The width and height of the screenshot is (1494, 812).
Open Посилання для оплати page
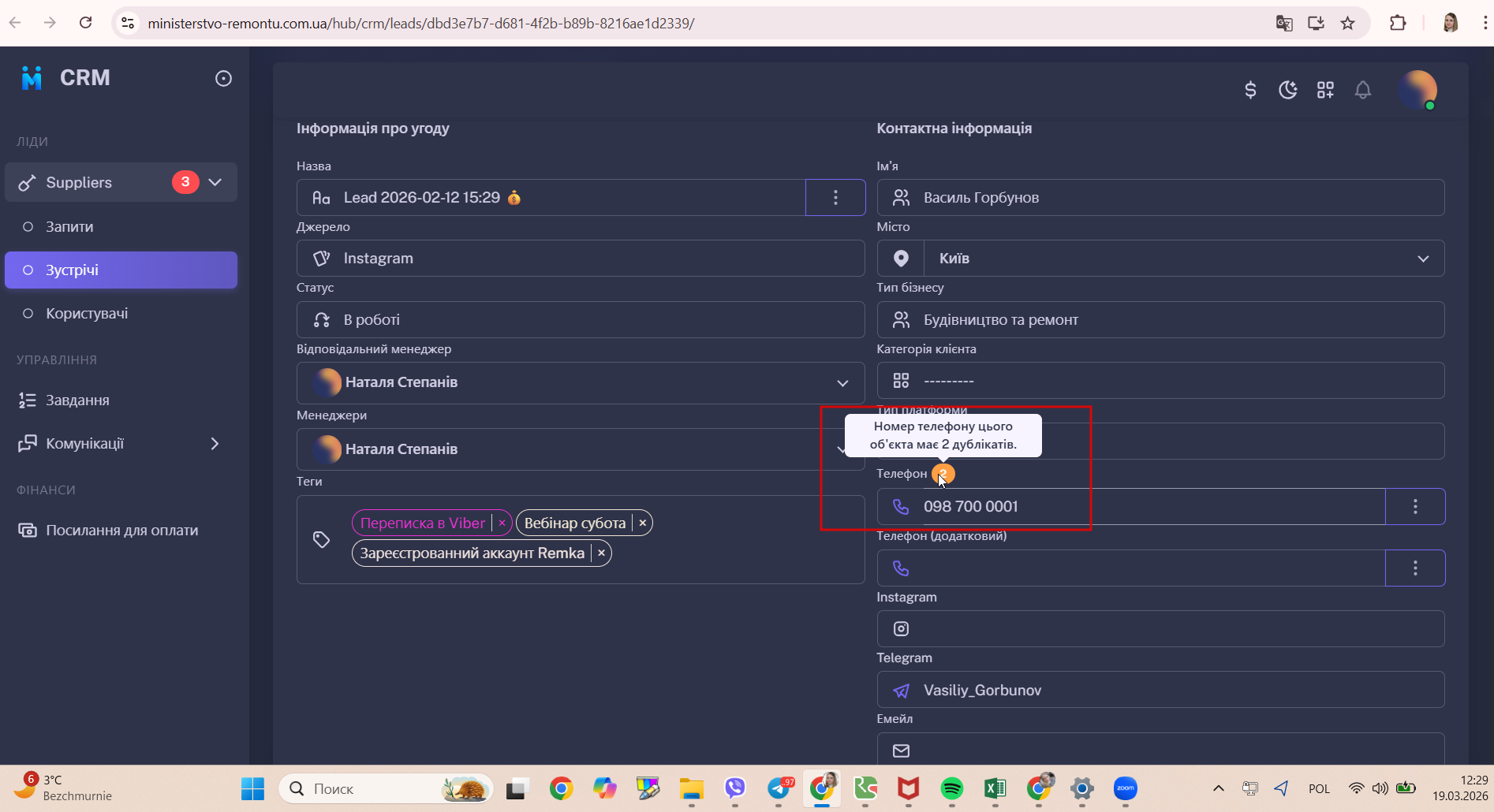121,530
